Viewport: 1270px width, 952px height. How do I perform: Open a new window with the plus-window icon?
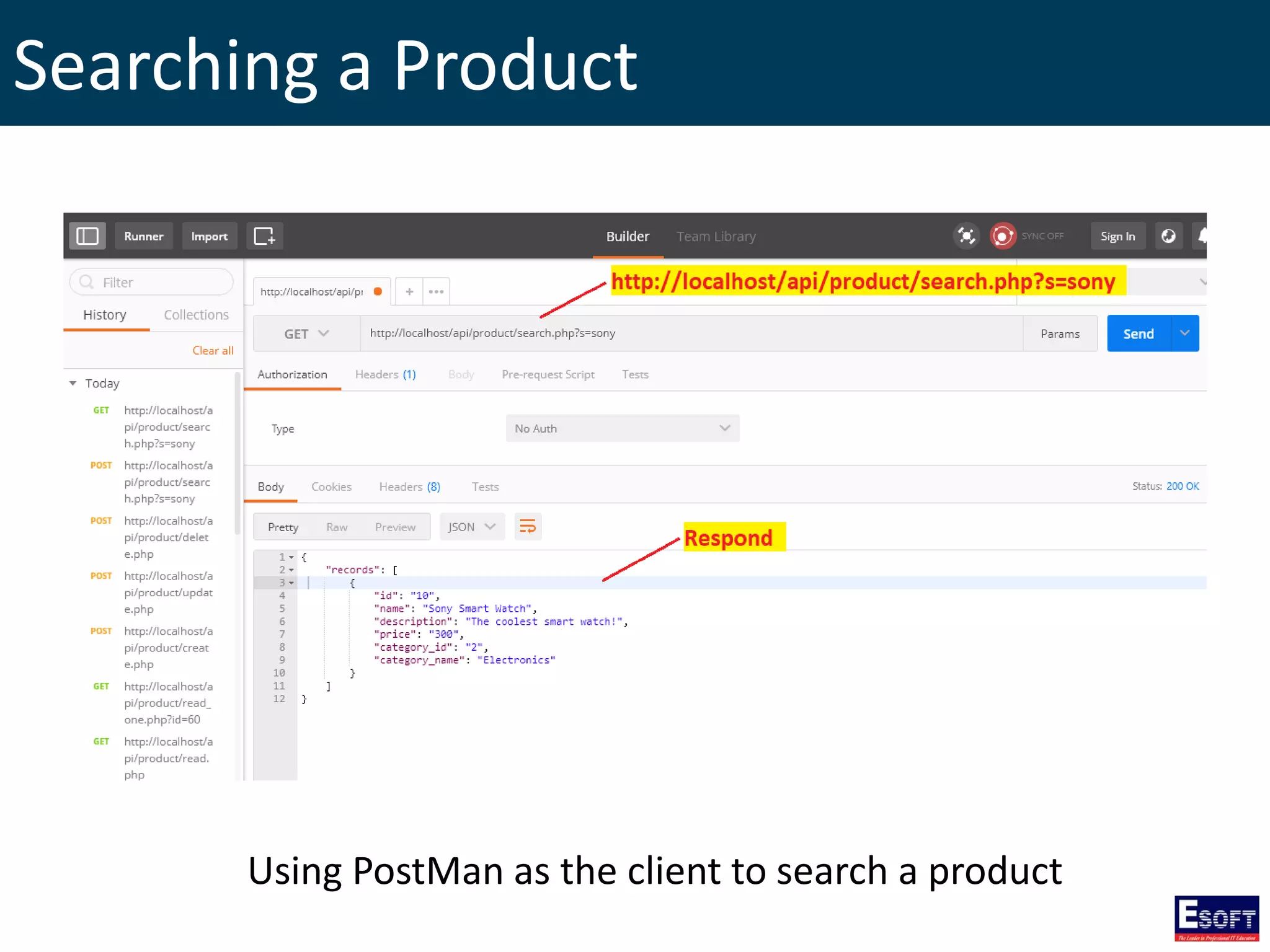pyautogui.click(x=265, y=236)
